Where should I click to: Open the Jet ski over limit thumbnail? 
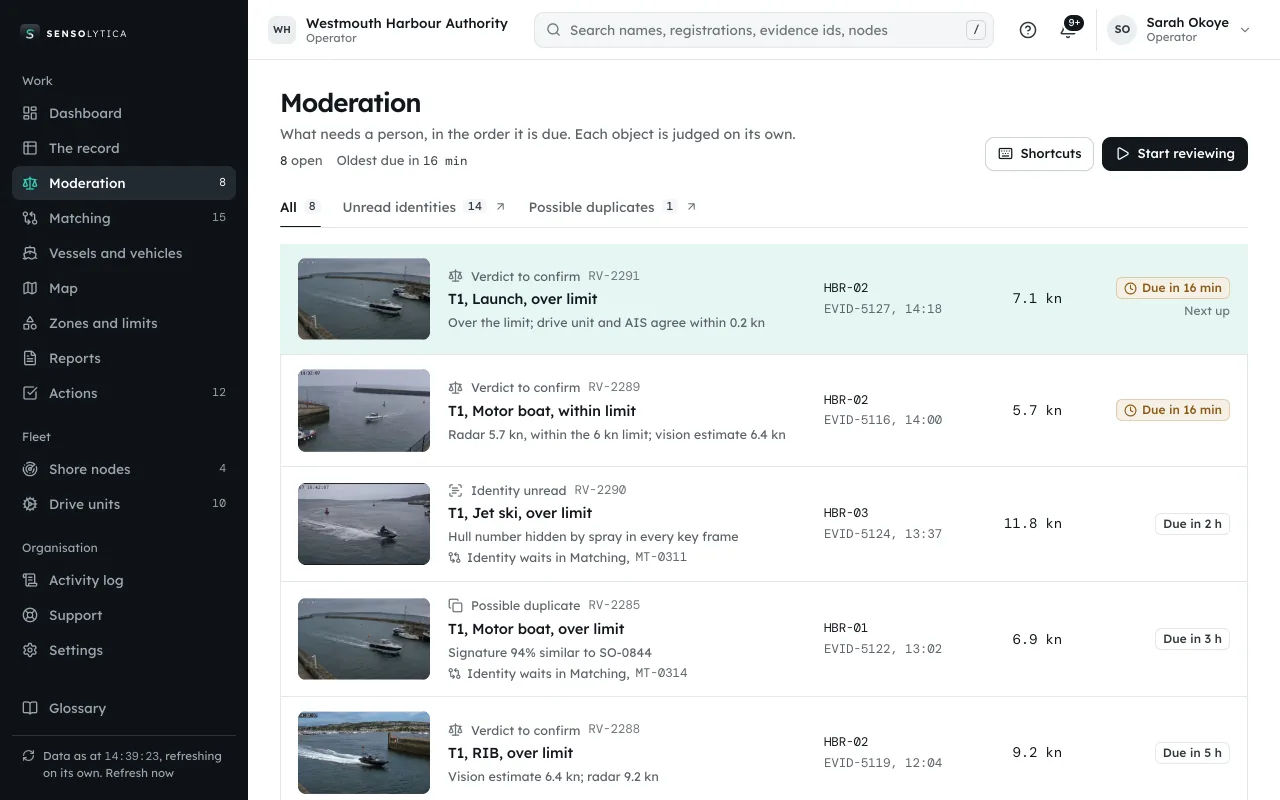point(364,524)
